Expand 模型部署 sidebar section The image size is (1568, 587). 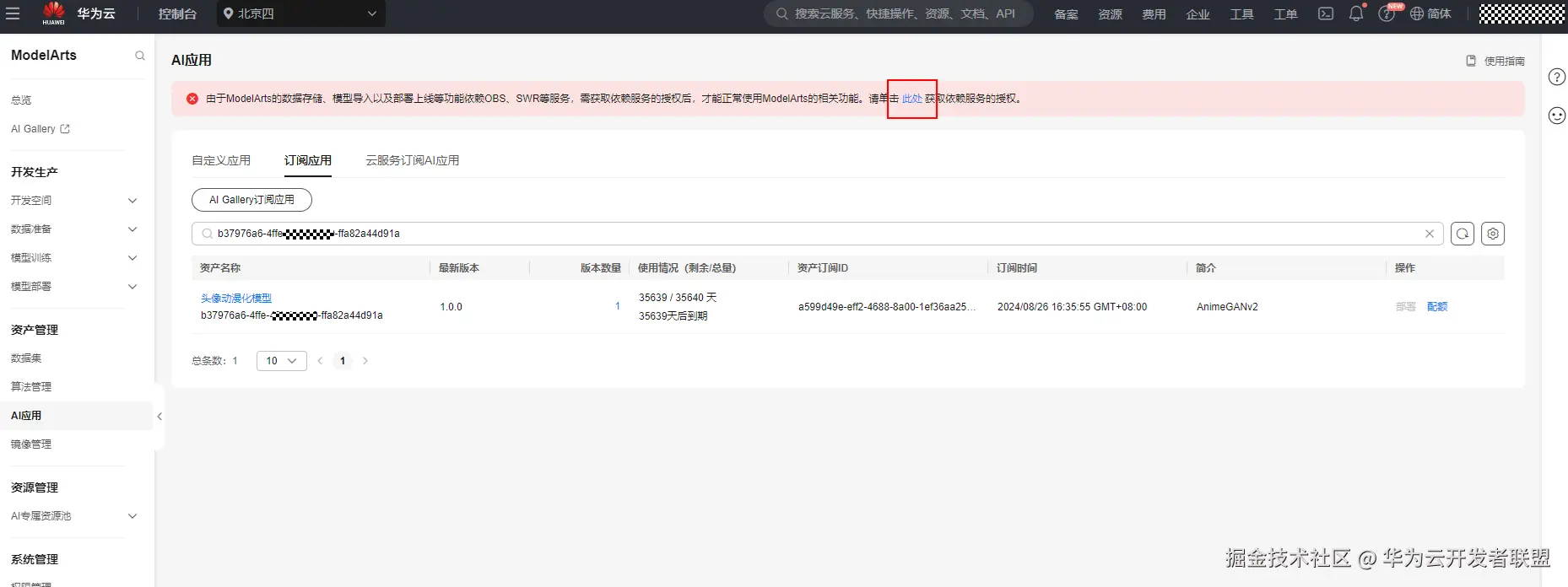[74, 287]
